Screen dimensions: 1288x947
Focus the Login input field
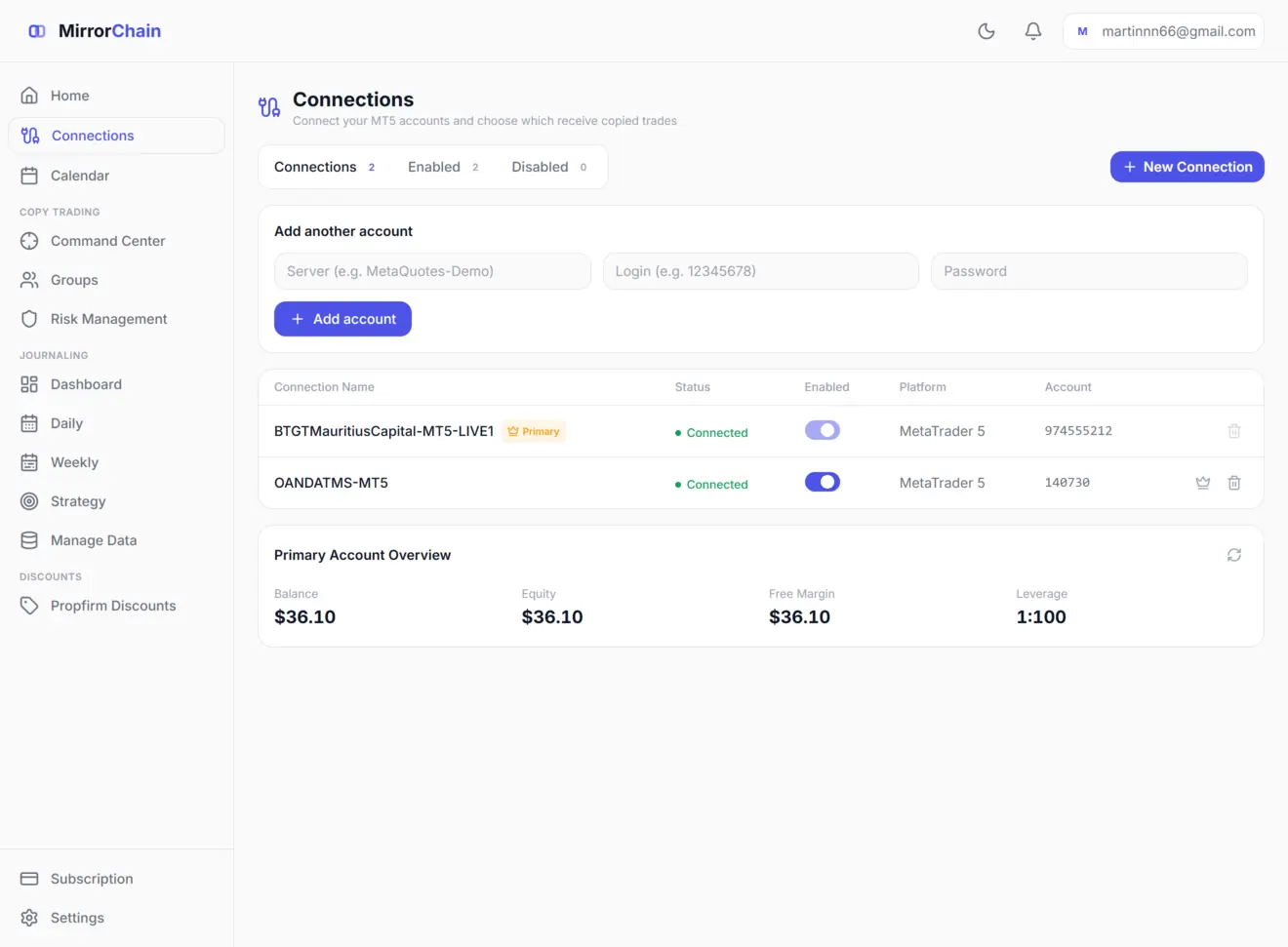point(761,271)
